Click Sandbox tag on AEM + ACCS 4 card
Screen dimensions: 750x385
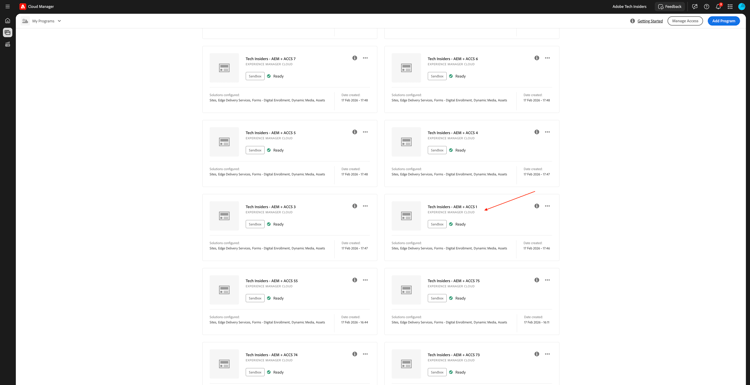click(437, 150)
